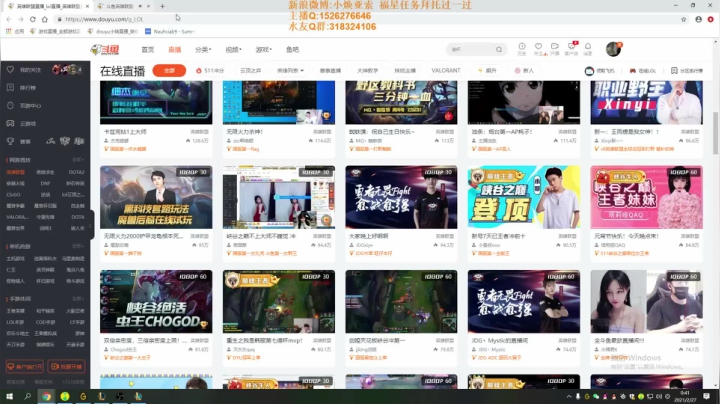Open the action center notification icon
Image resolution: width=720 pixels, height=404 pixels.
coord(707,396)
